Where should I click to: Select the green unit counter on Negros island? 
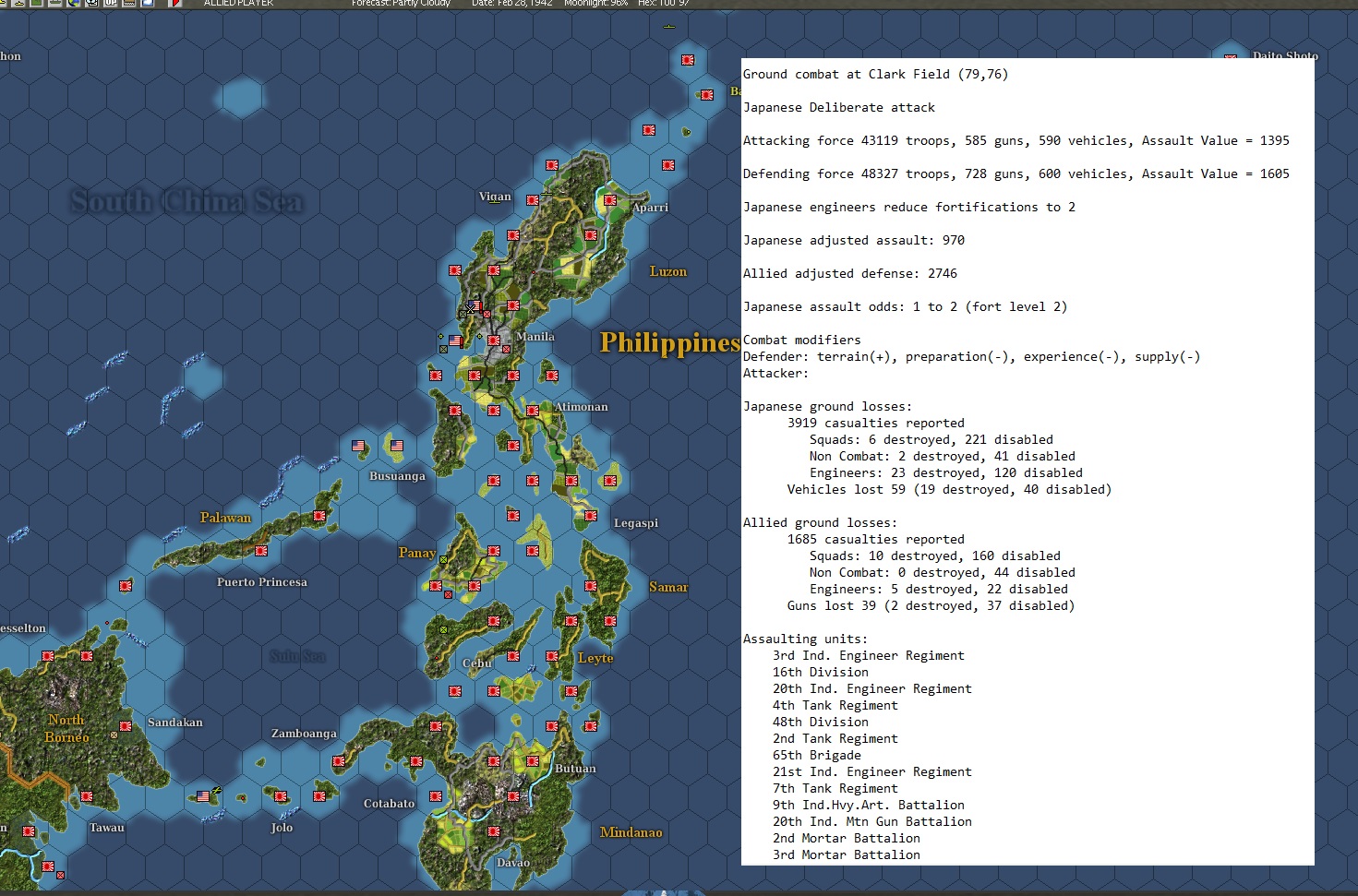pyautogui.click(x=443, y=630)
